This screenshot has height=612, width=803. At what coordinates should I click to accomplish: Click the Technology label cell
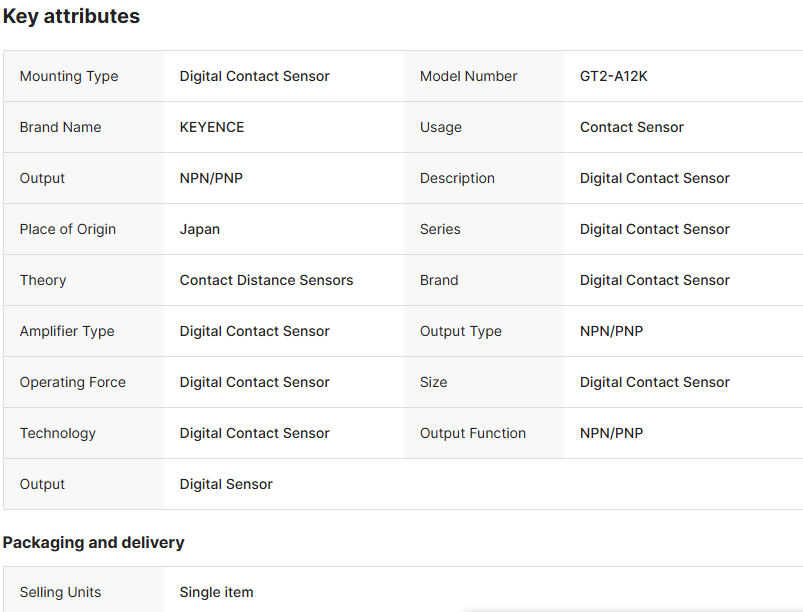(57, 433)
